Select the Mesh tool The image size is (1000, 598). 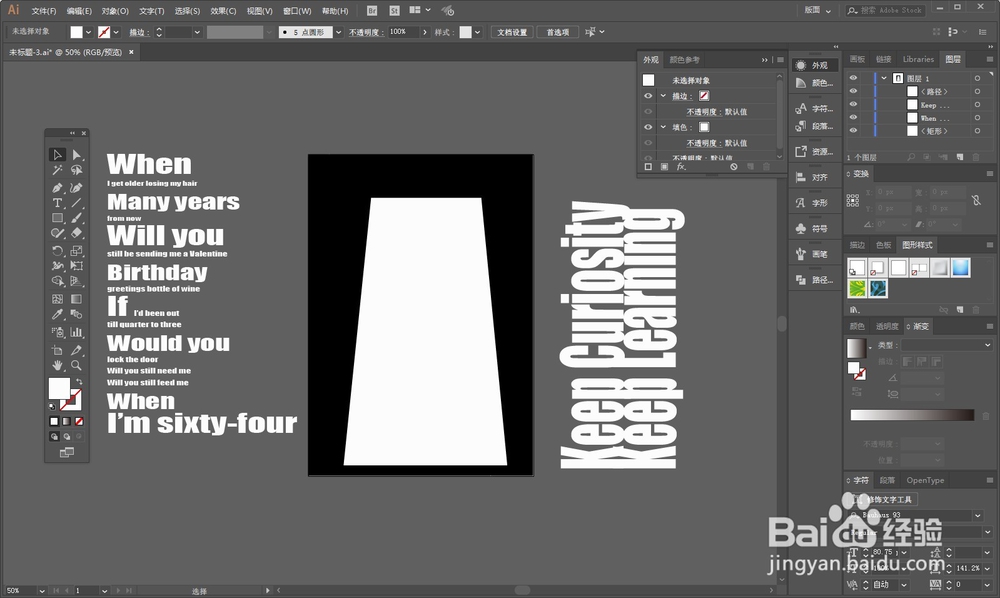(x=57, y=298)
